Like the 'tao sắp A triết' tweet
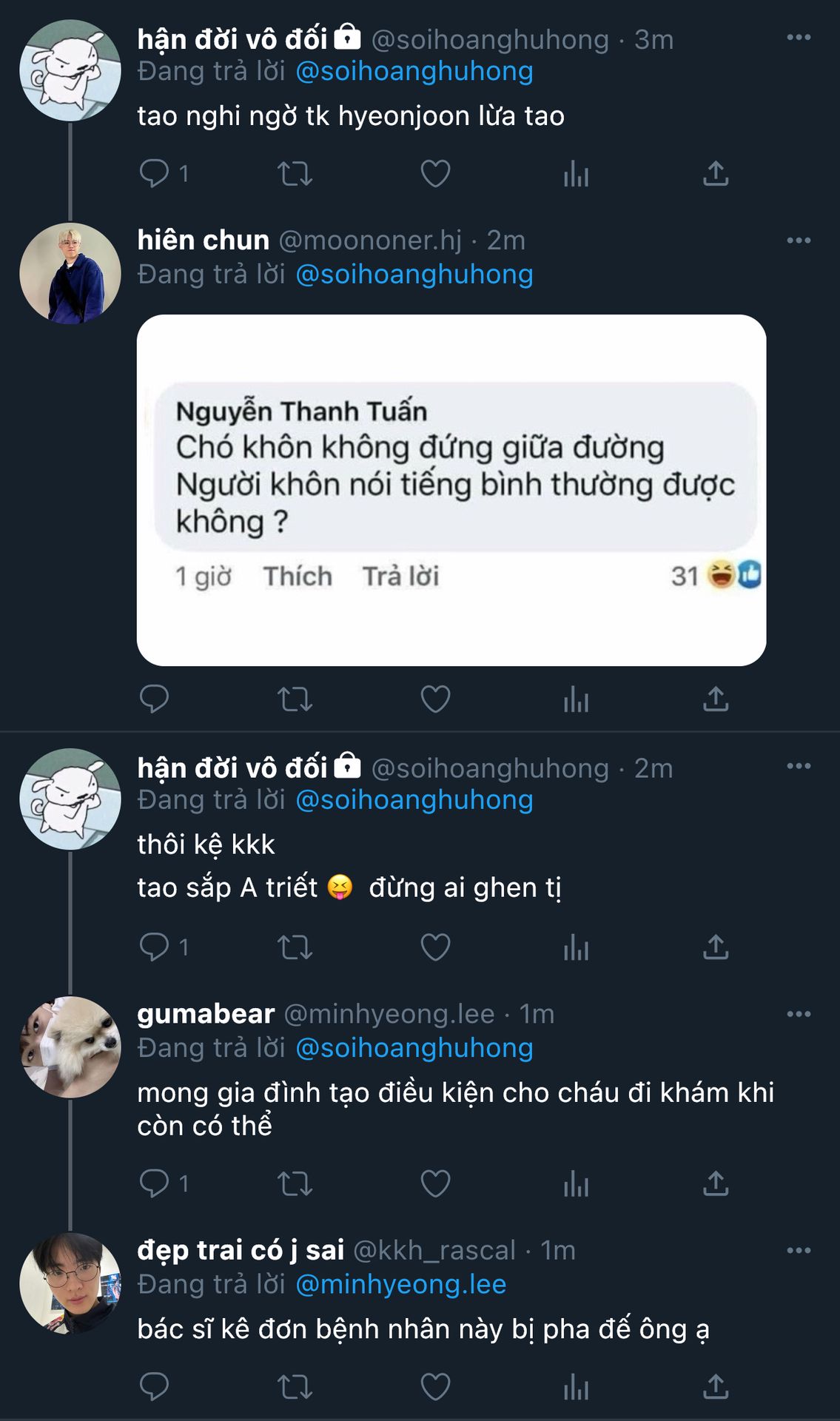Viewport: 840px width, 1421px height. pyautogui.click(x=435, y=947)
